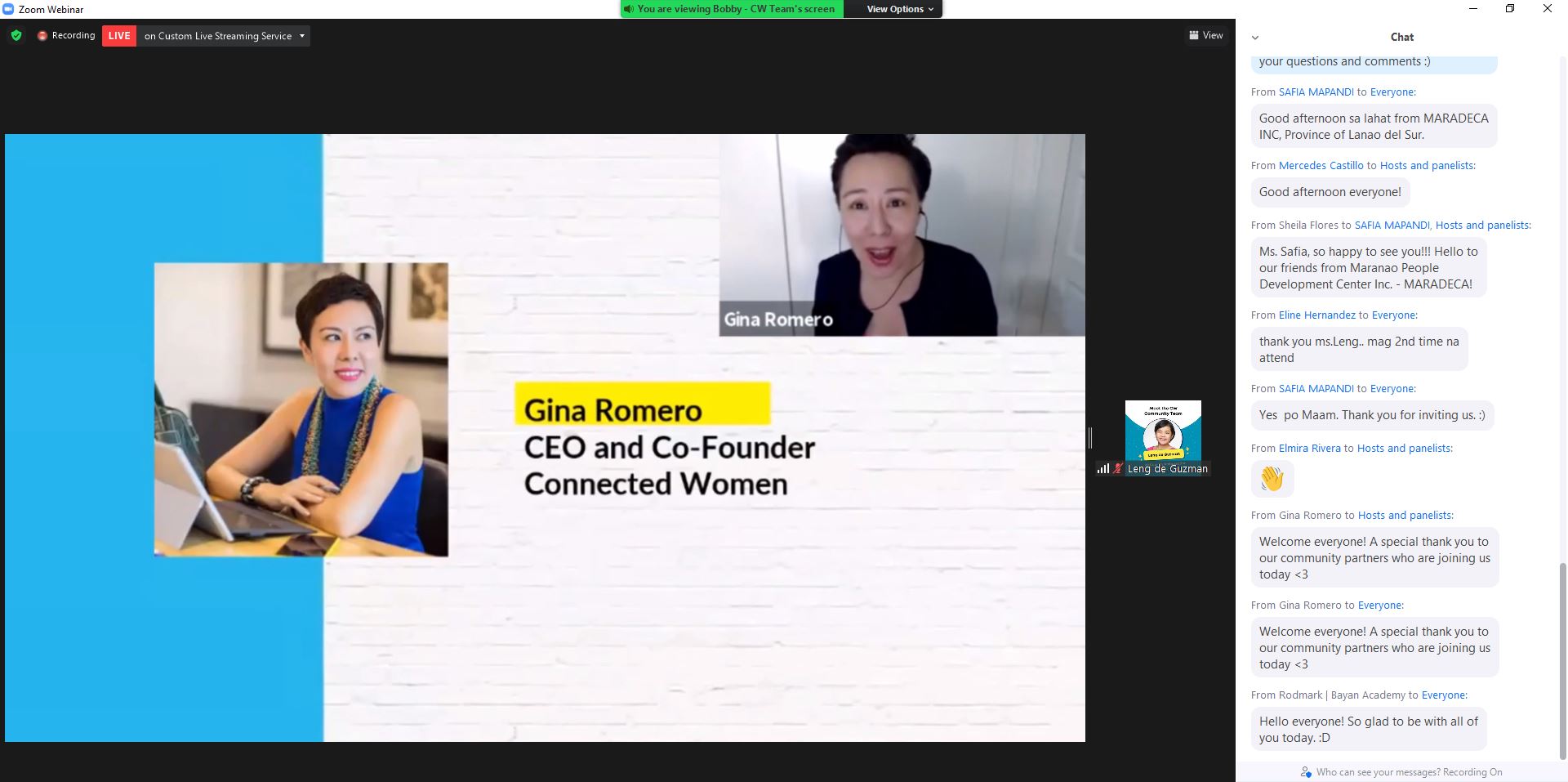Click the waving hand emoji message
The width and height of the screenshot is (1568, 782).
[1272, 478]
